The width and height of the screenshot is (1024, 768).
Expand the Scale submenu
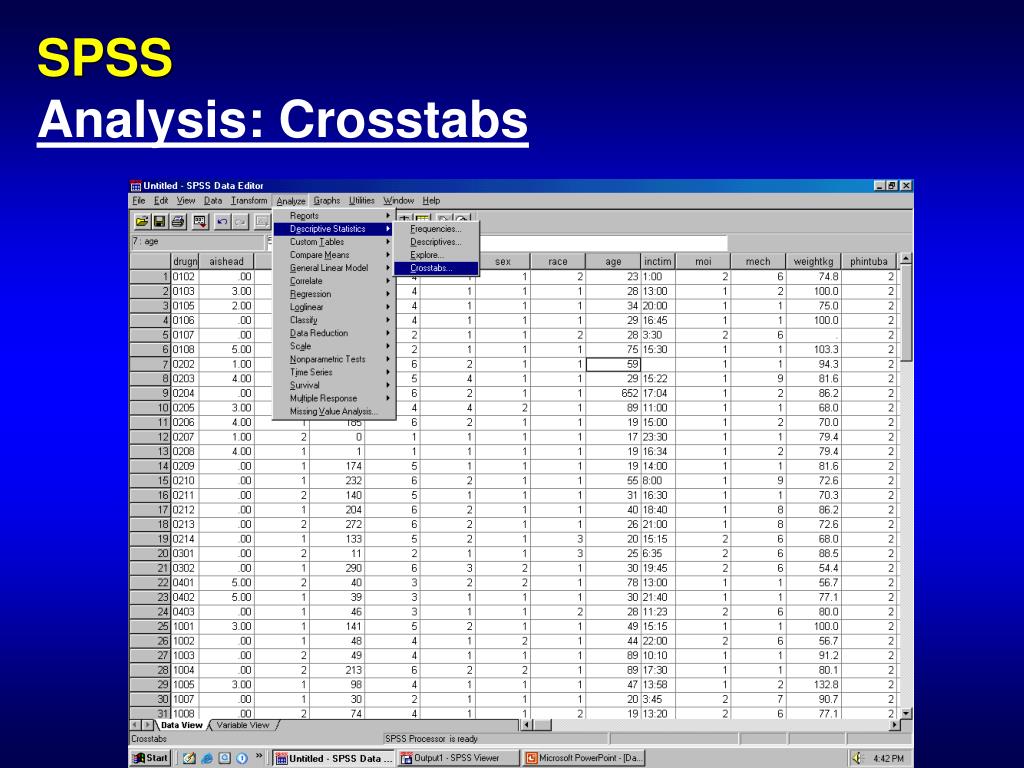tap(334, 346)
